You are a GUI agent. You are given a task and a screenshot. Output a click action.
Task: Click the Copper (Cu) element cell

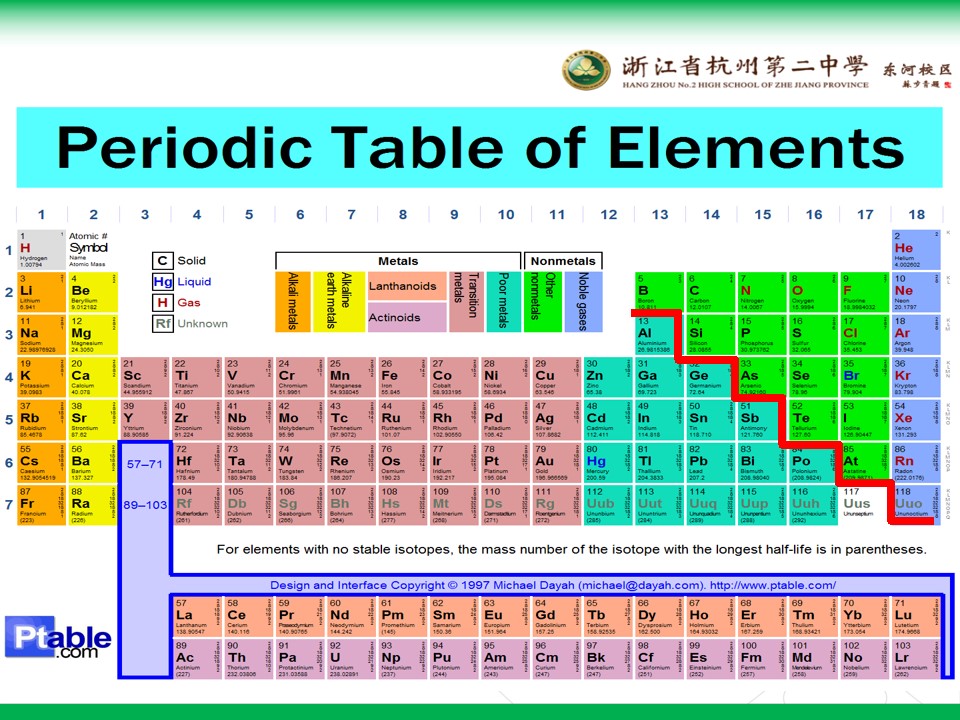[x=557, y=377]
